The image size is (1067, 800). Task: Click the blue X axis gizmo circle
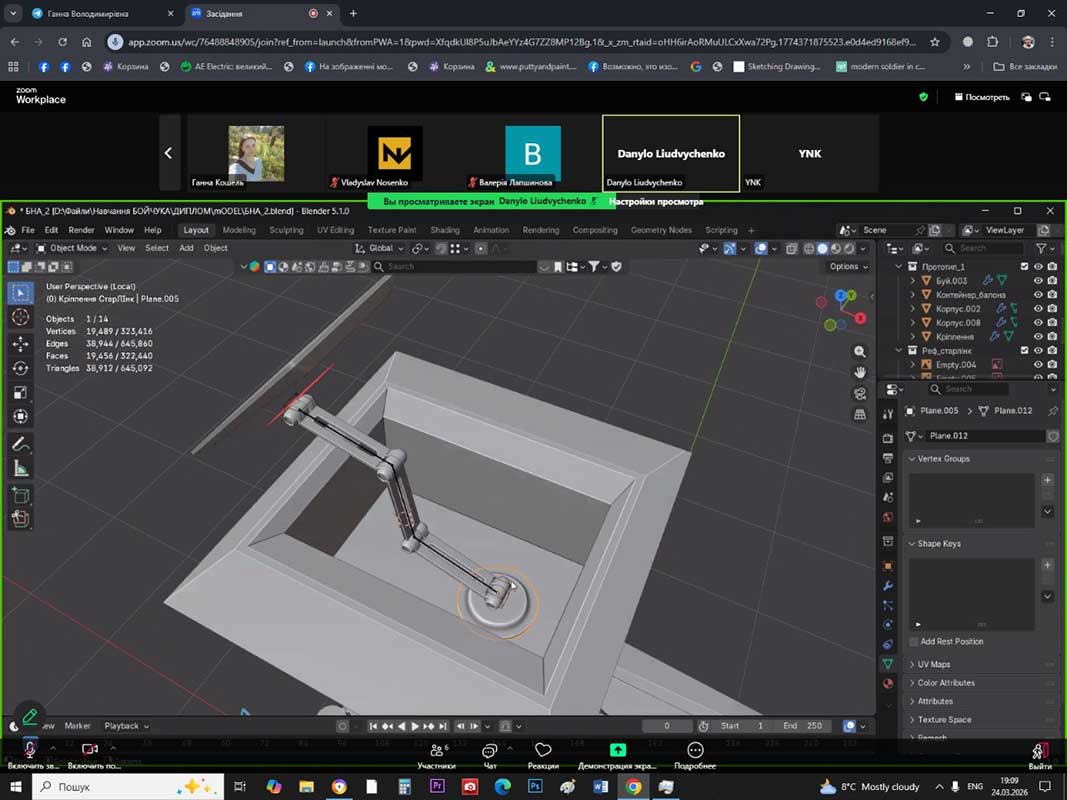[841, 296]
